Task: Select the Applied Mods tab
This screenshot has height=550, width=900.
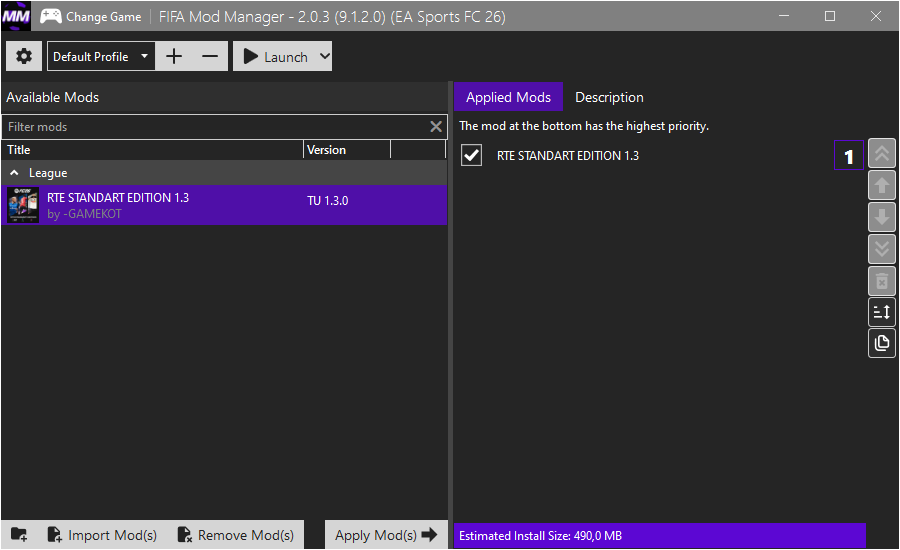Action: pyautogui.click(x=508, y=97)
